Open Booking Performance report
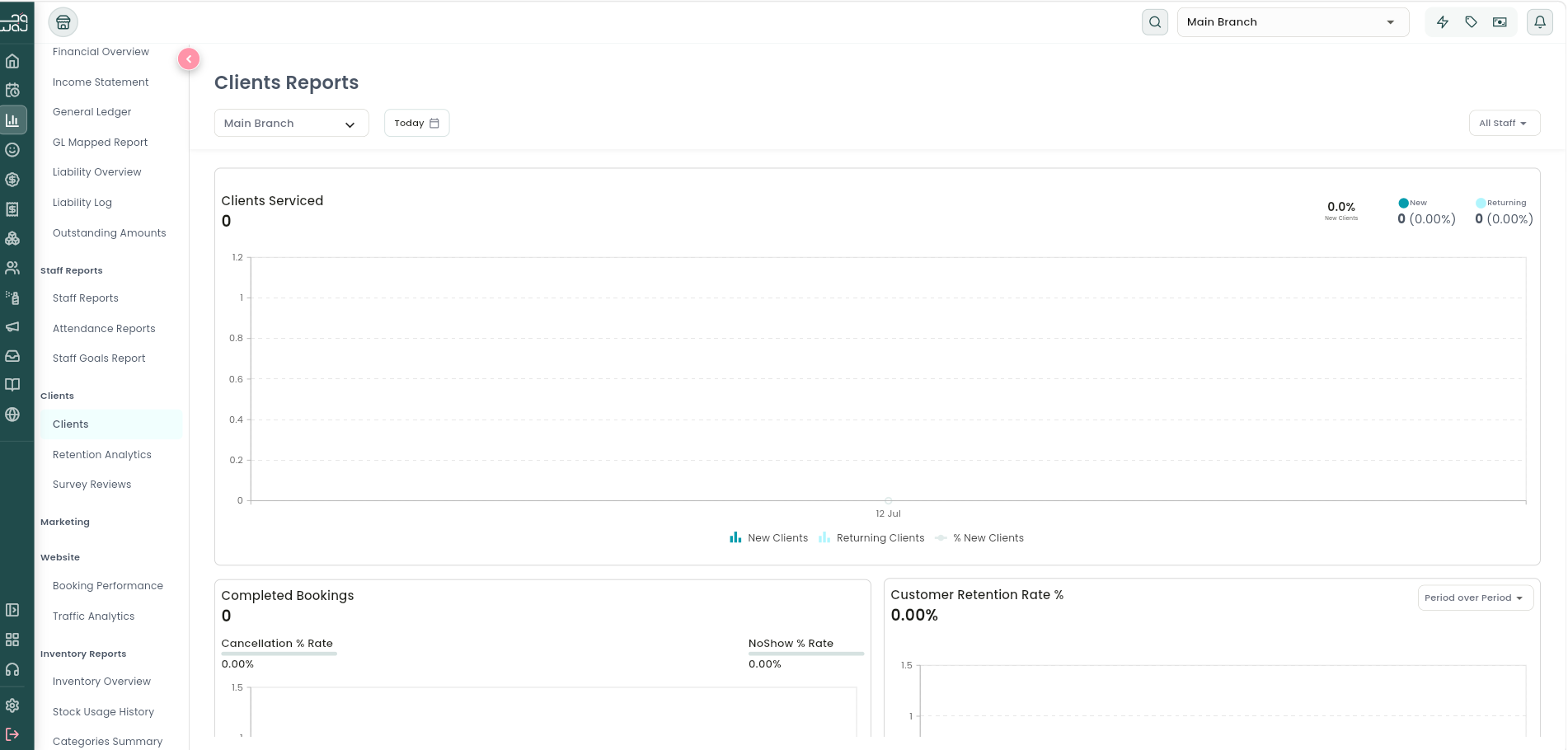Viewport: 1568px width, 750px height. pos(107,586)
